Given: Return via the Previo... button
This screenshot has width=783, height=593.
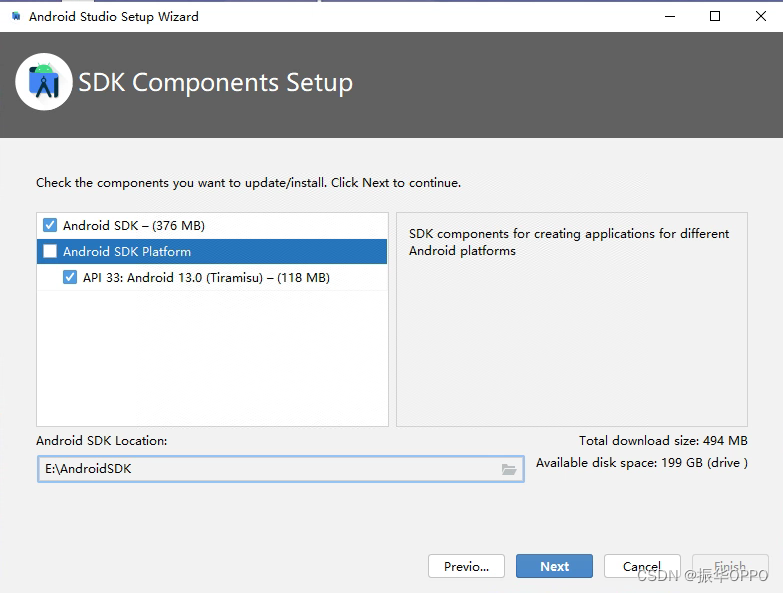Looking at the screenshot, I should [x=466, y=566].
